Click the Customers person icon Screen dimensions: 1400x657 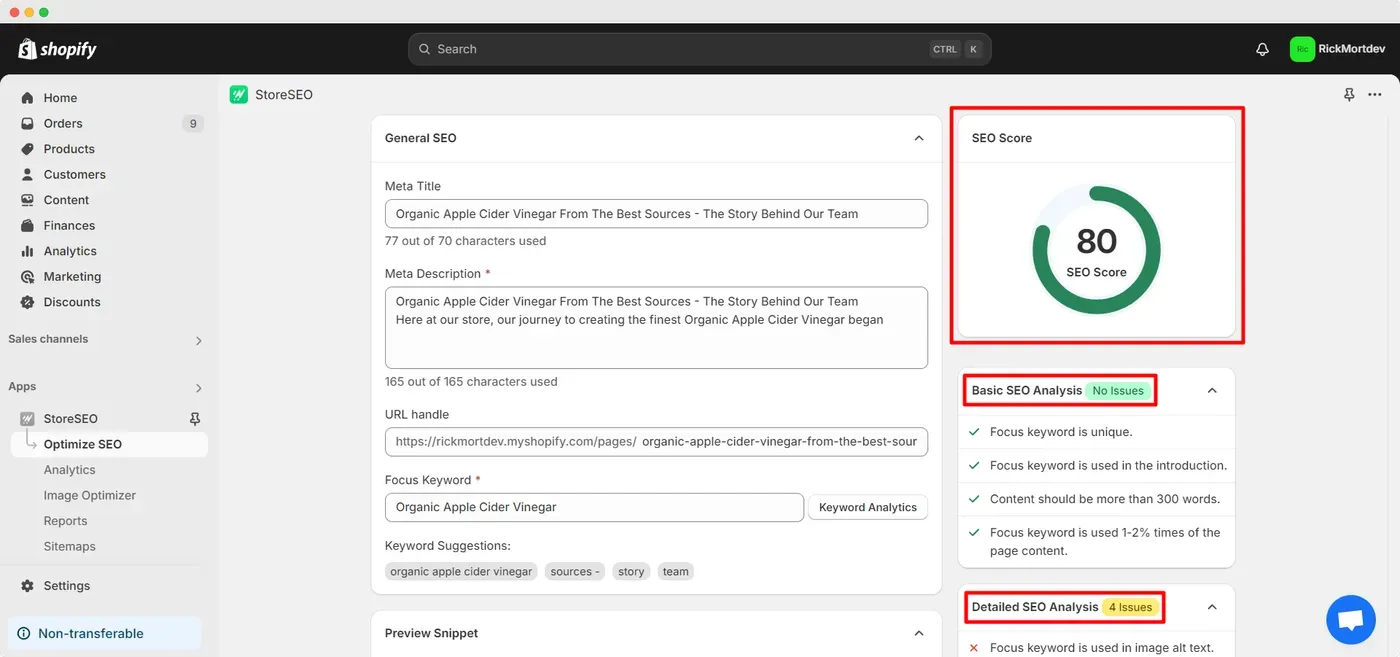(x=27, y=174)
